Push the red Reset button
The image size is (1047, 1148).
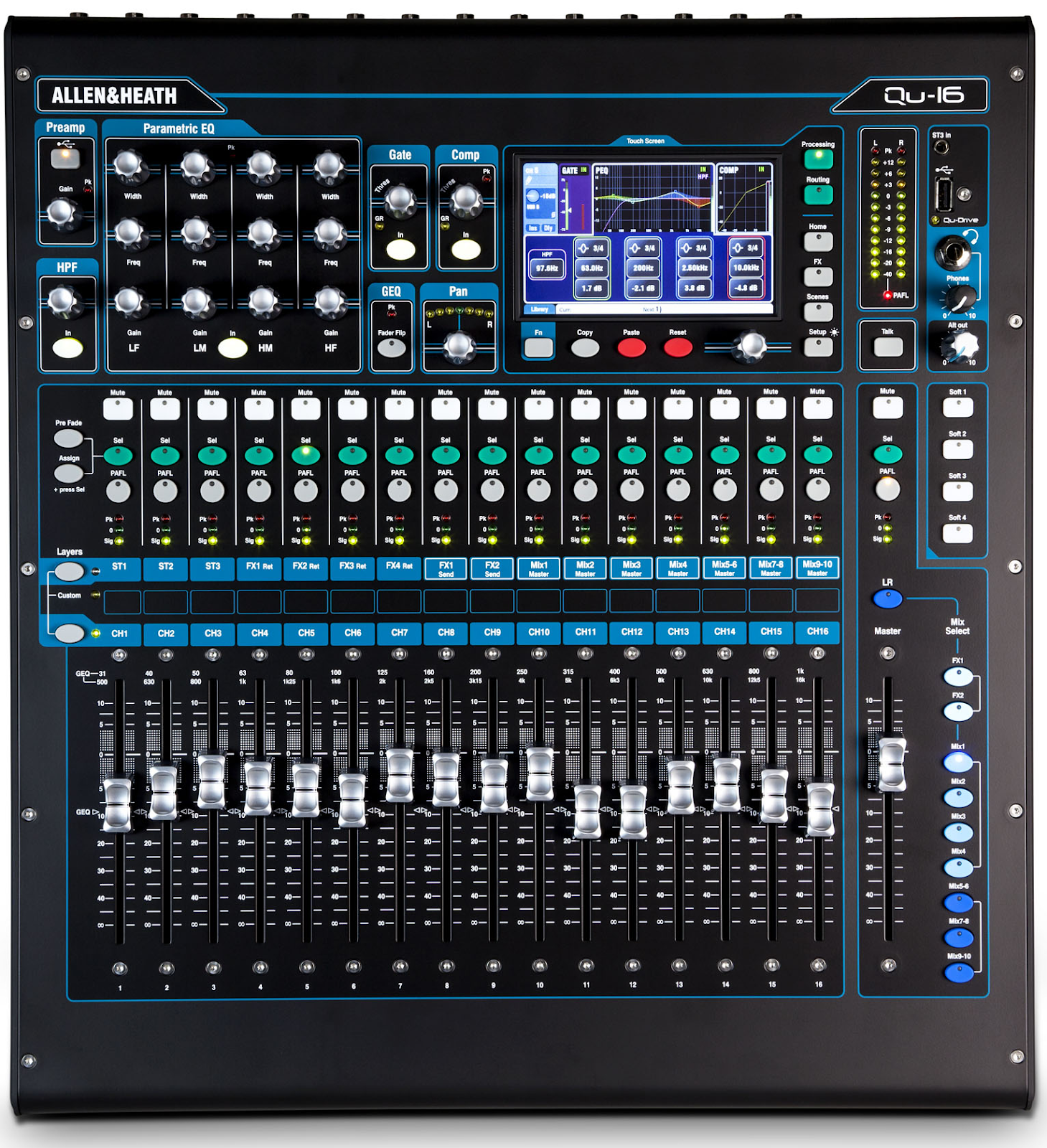point(678,348)
